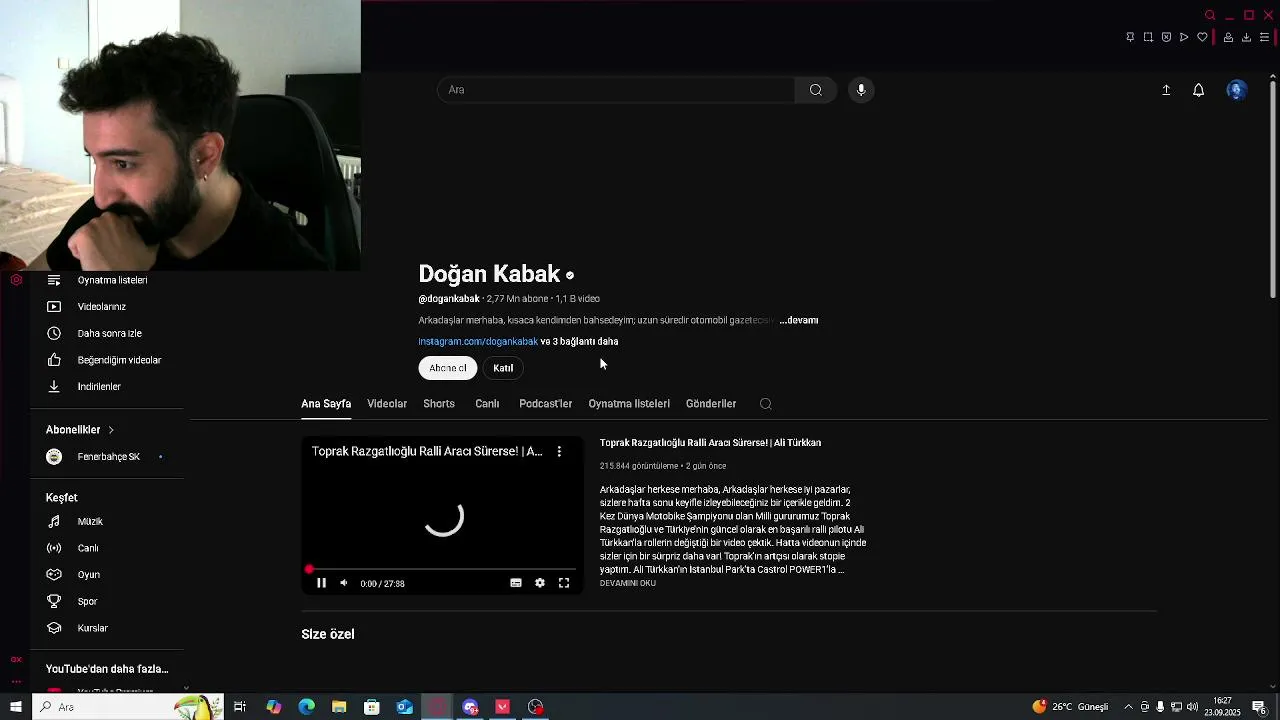This screenshot has height=720, width=1280.
Task: Switch to the 'Shorts' channel tab
Action: tap(439, 404)
